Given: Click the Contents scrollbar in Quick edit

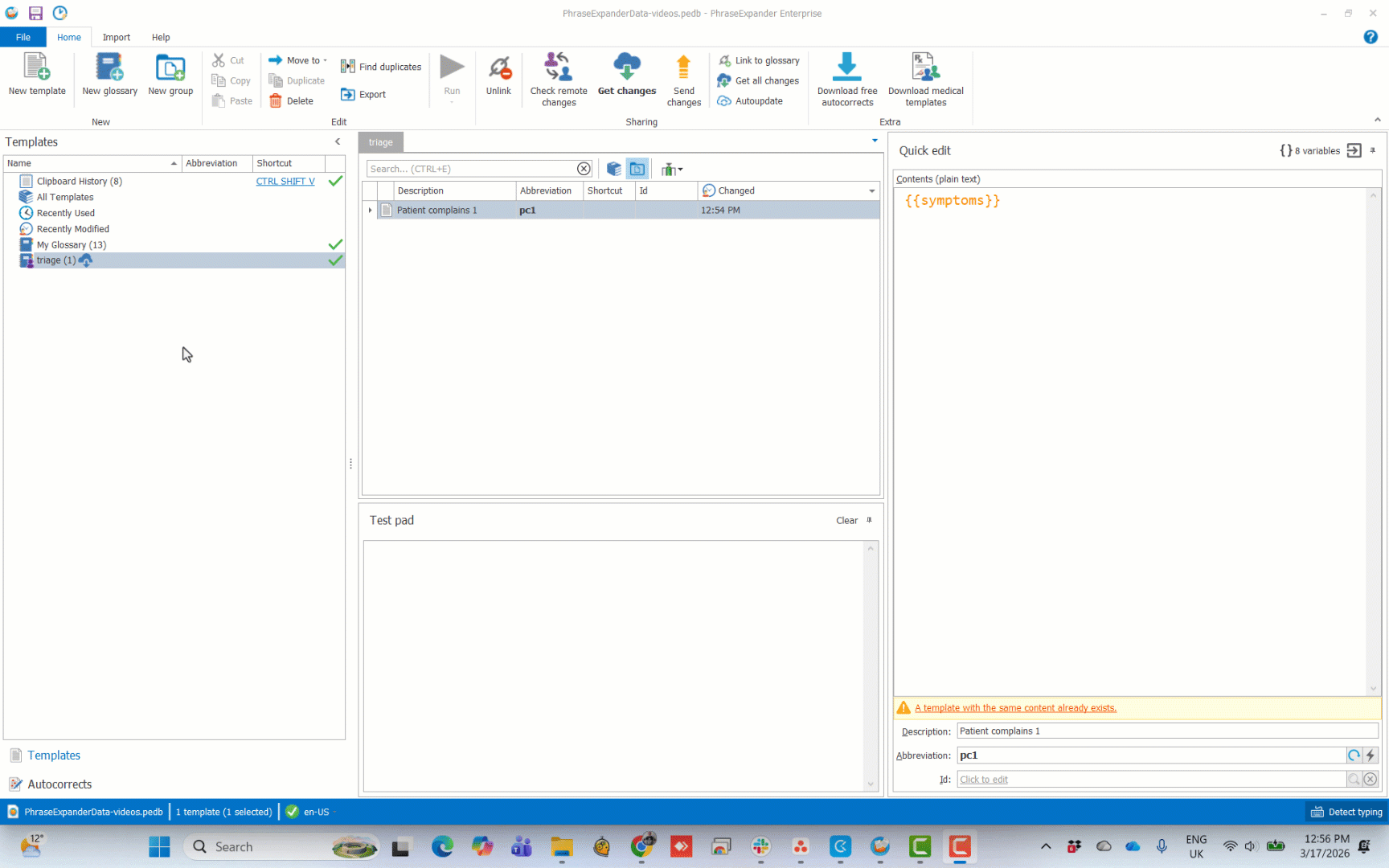Looking at the screenshot, I should [x=1373, y=442].
